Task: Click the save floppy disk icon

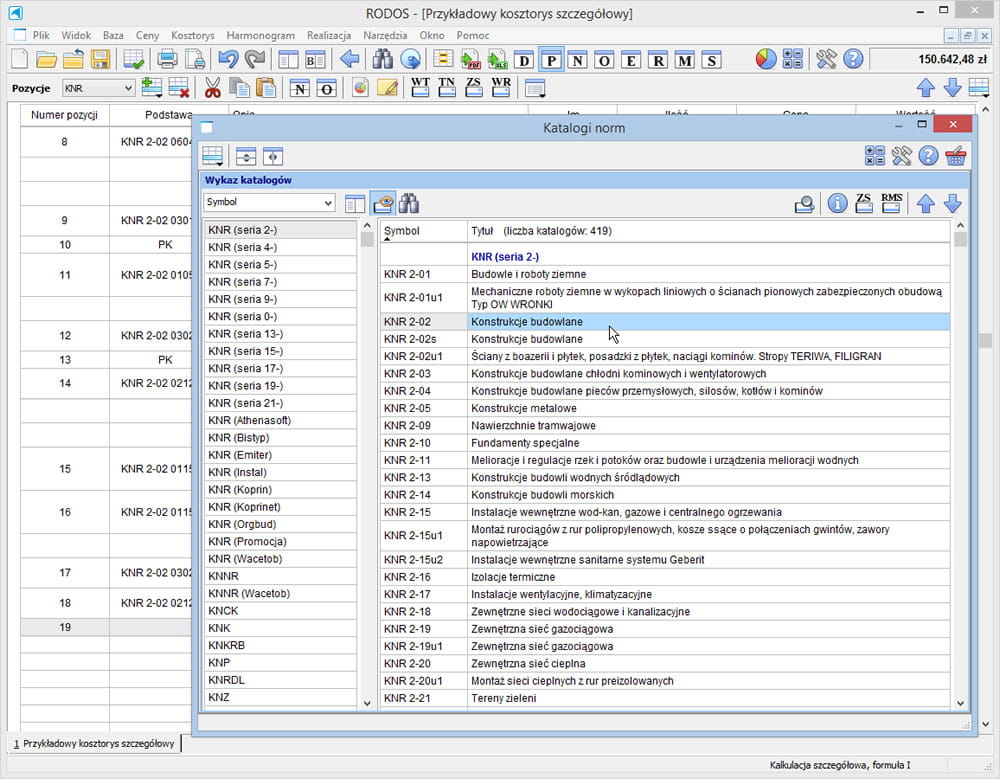Action: (x=100, y=59)
